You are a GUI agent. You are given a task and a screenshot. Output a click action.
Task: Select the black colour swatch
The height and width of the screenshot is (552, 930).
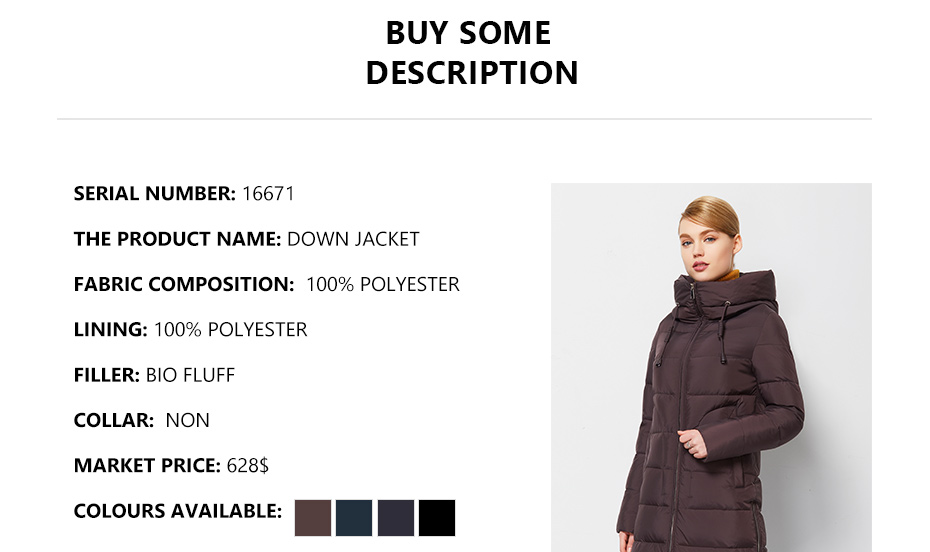(x=437, y=518)
